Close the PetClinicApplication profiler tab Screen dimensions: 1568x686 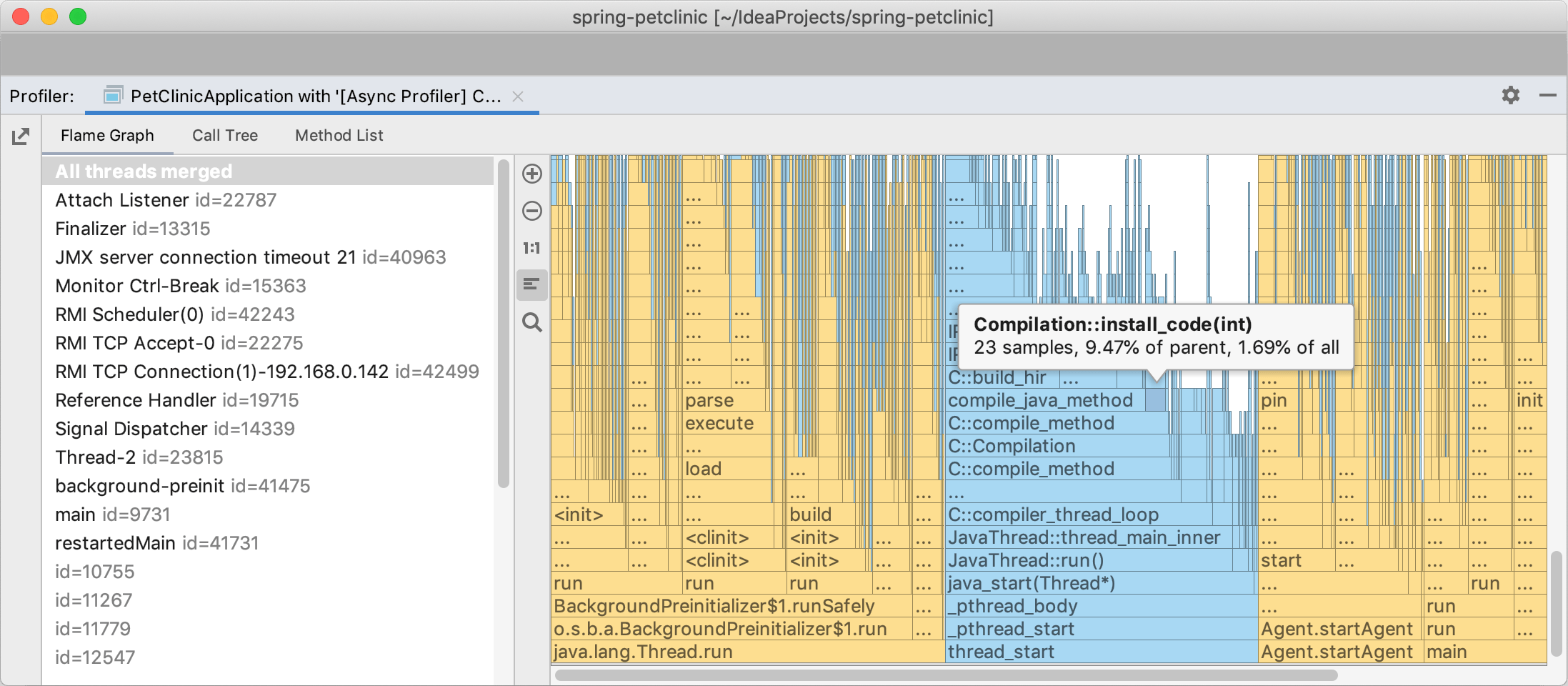point(519,96)
